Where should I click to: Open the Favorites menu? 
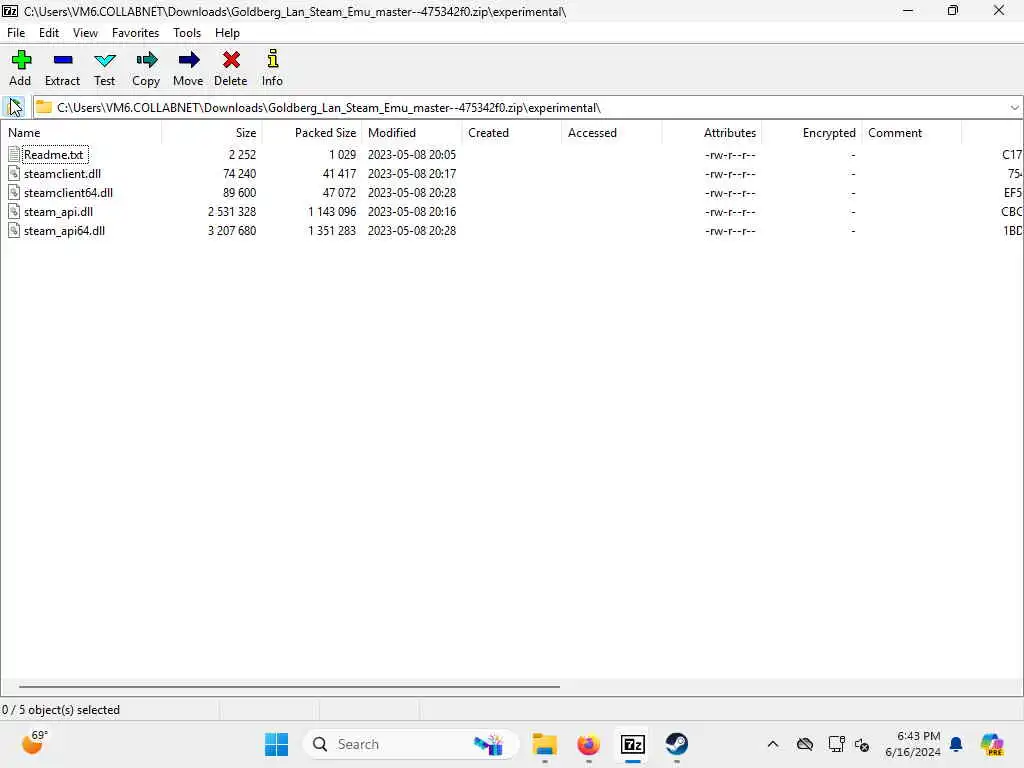[x=135, y=33]
